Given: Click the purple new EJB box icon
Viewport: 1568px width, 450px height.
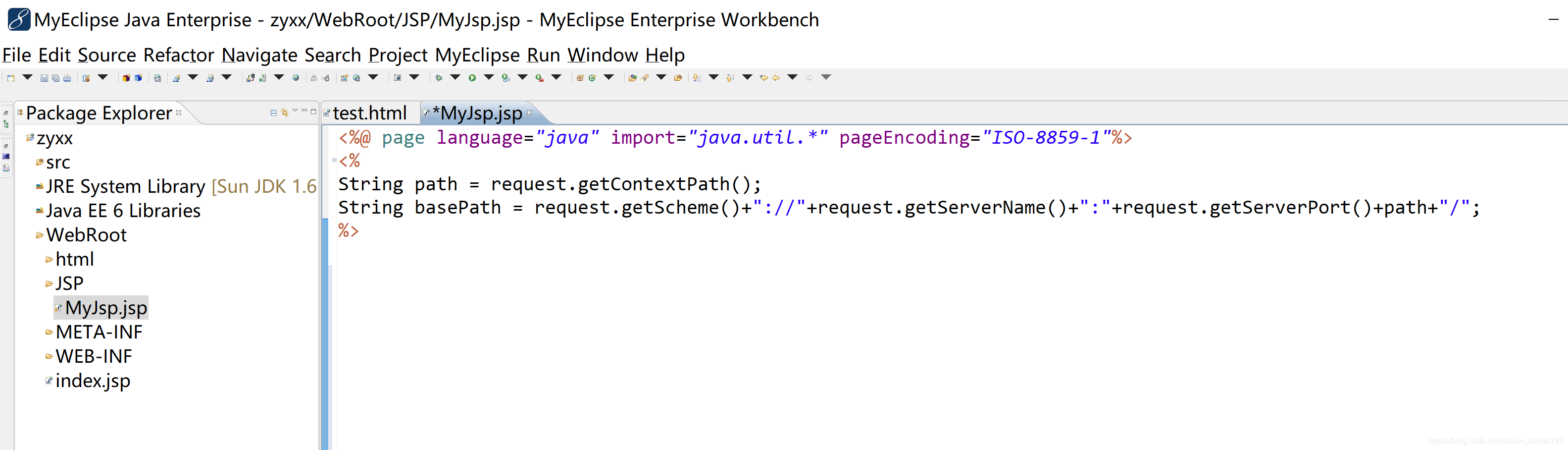Looking at the screenshot, I should (x=127, y=78).
